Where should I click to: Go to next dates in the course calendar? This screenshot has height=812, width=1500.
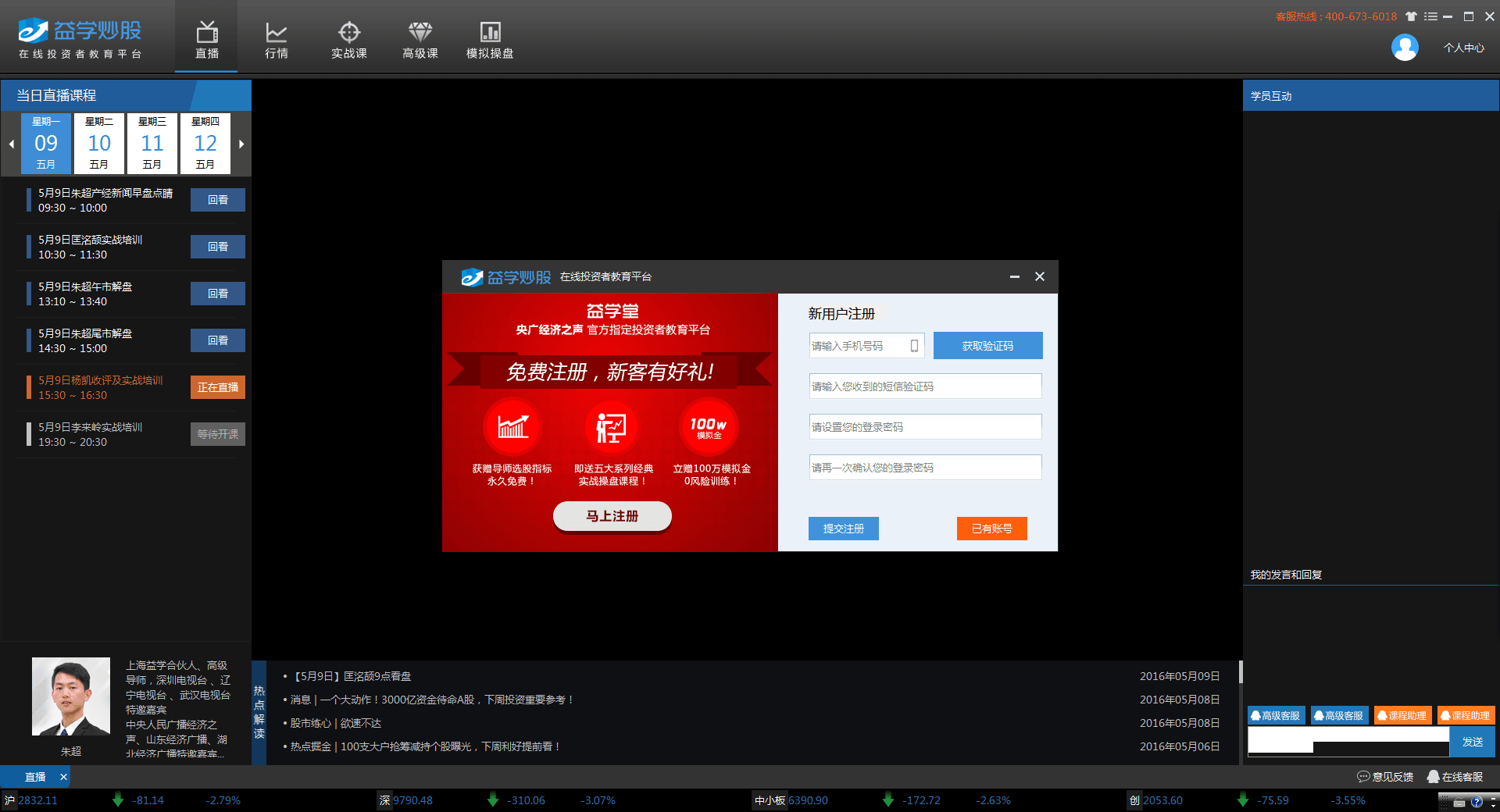(x=241, y=144)
